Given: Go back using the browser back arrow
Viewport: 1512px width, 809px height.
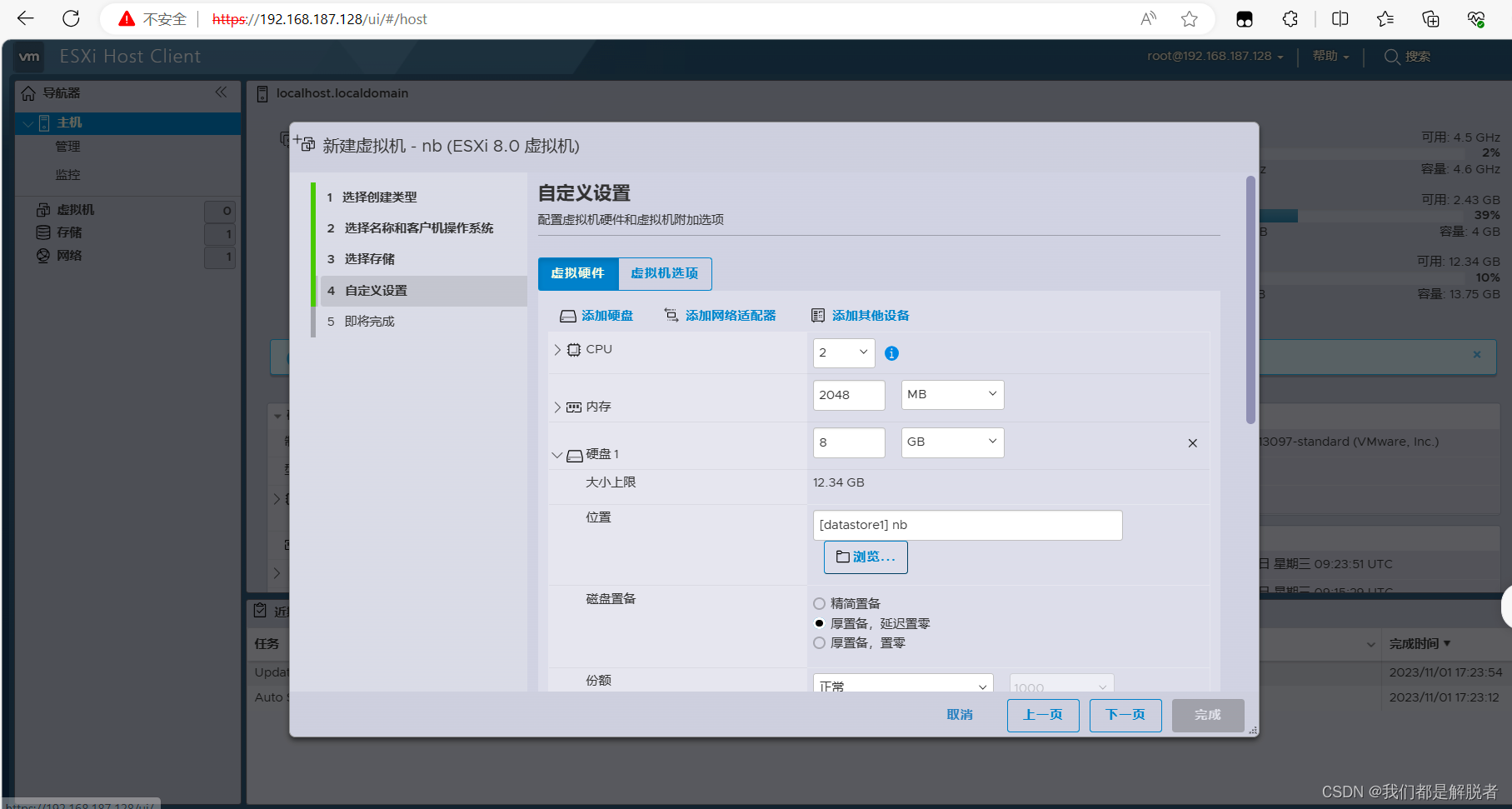Looking at the screenshot, I should click(x=26, y=18).
